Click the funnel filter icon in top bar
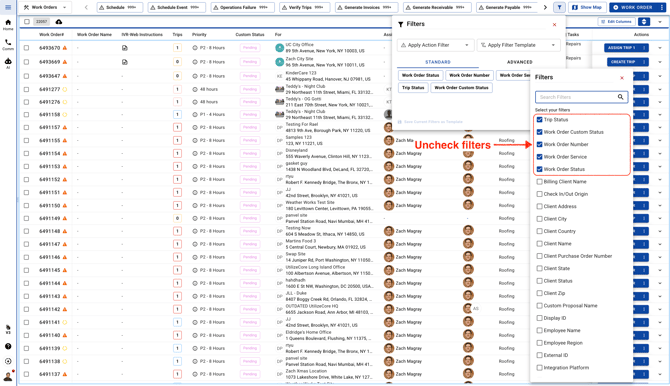This screenshot has width=670, height=386. tap(559, 7)
